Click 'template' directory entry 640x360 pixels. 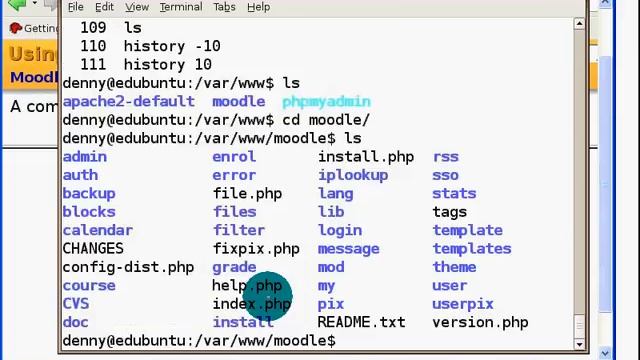(x=468, y=230)
